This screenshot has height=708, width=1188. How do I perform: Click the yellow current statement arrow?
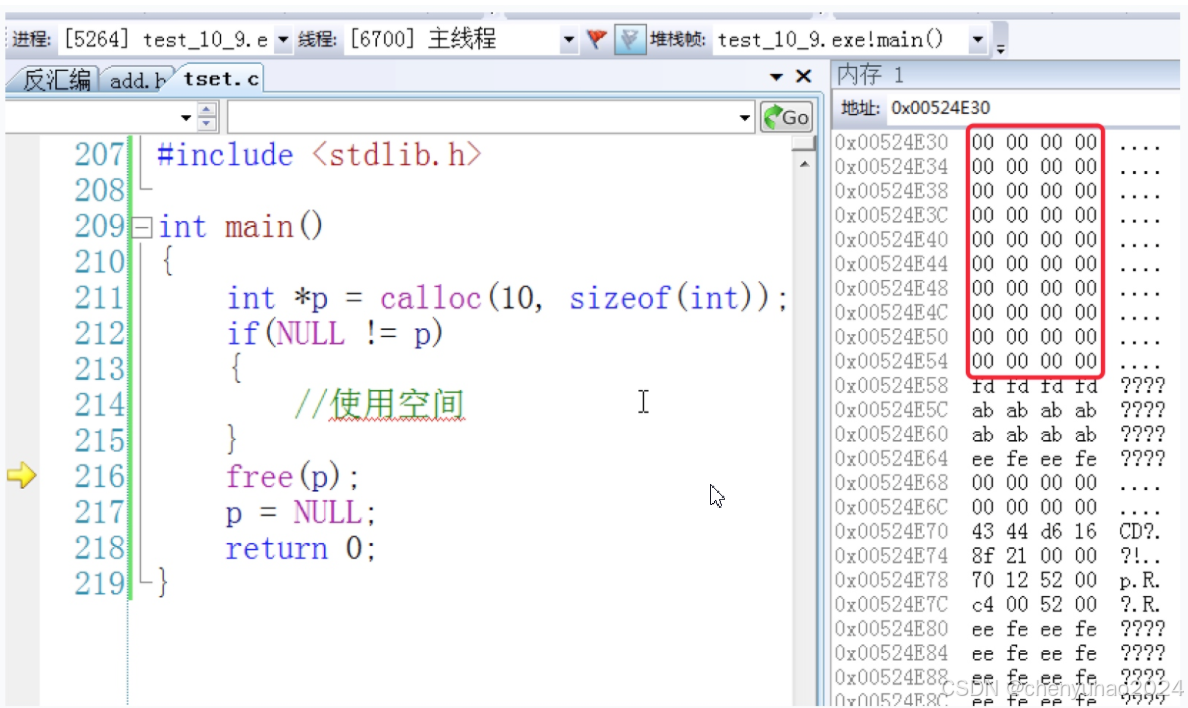pyautogui.click(x=21, y=475)
